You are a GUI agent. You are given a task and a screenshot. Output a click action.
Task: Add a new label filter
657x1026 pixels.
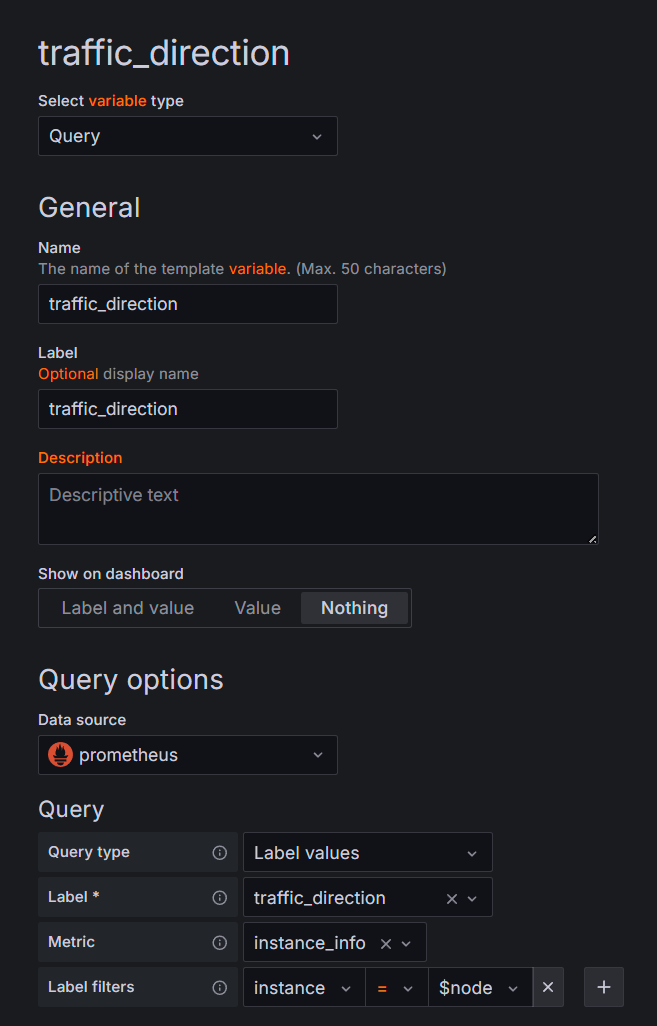(604, 988)
